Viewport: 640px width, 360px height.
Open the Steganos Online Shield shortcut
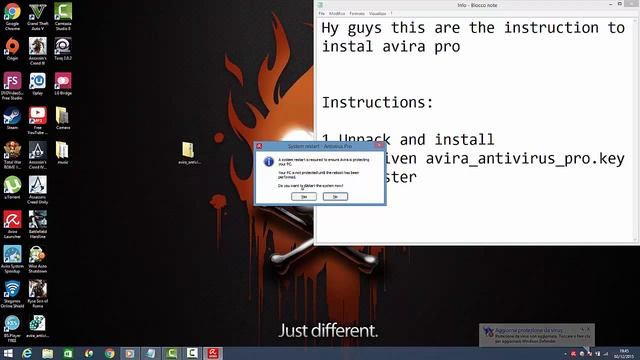click(12, 294)
